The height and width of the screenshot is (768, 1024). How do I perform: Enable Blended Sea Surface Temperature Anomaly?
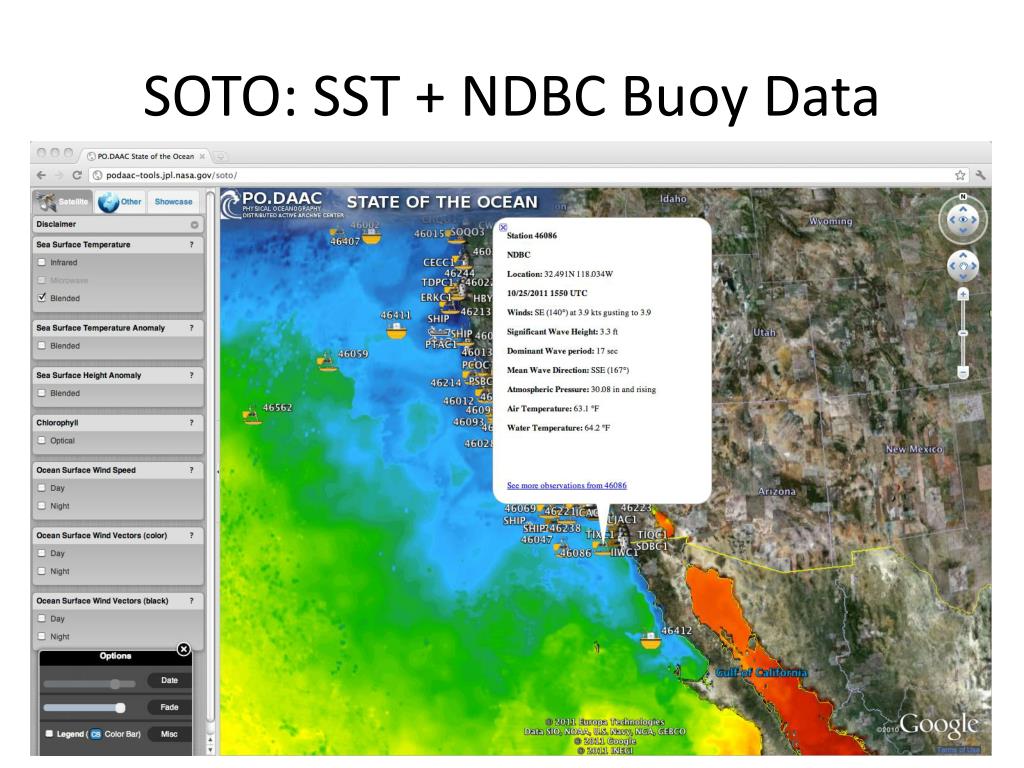(42, 345)
